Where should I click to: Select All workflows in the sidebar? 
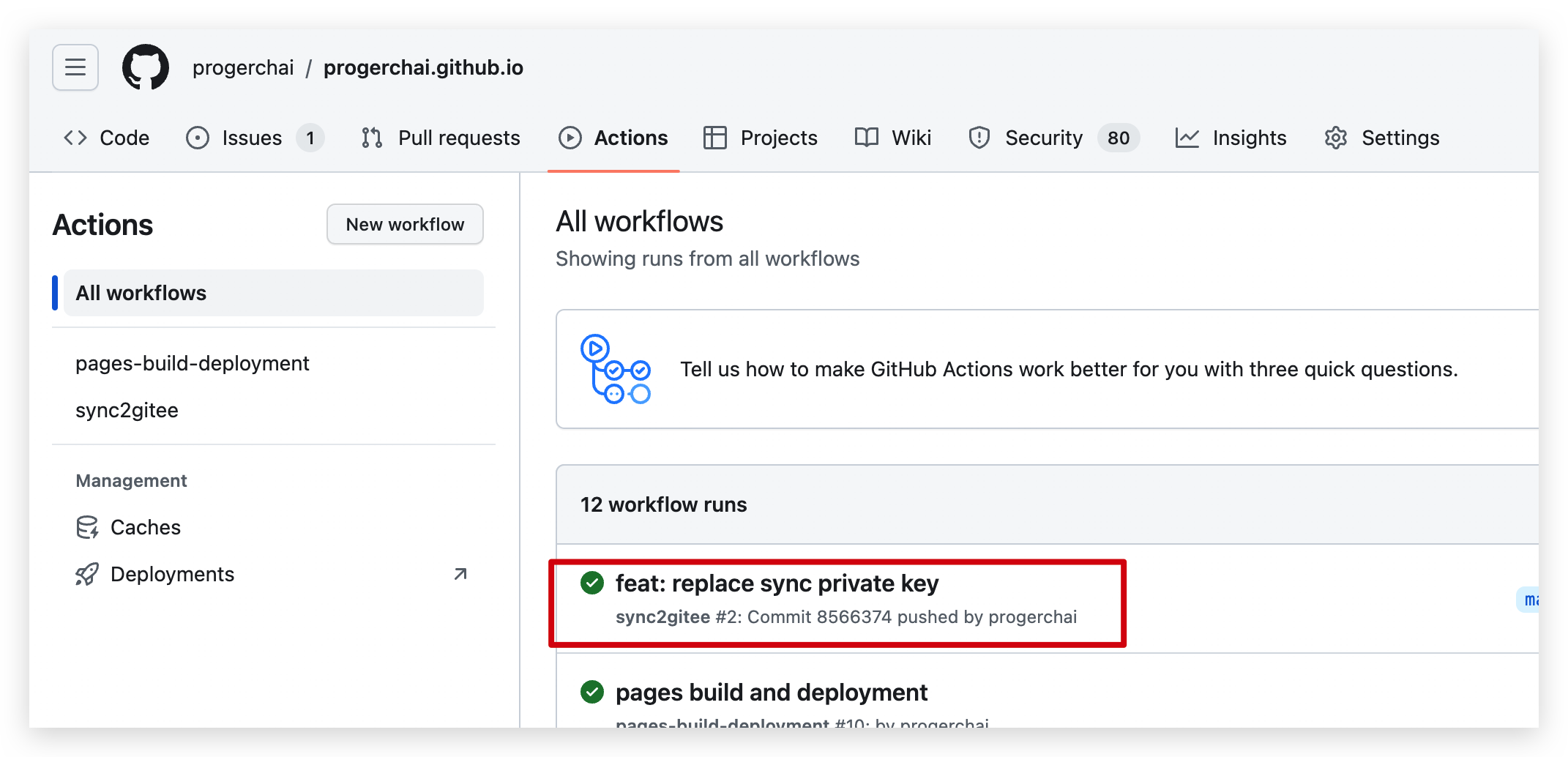click(x=273, y=293)
